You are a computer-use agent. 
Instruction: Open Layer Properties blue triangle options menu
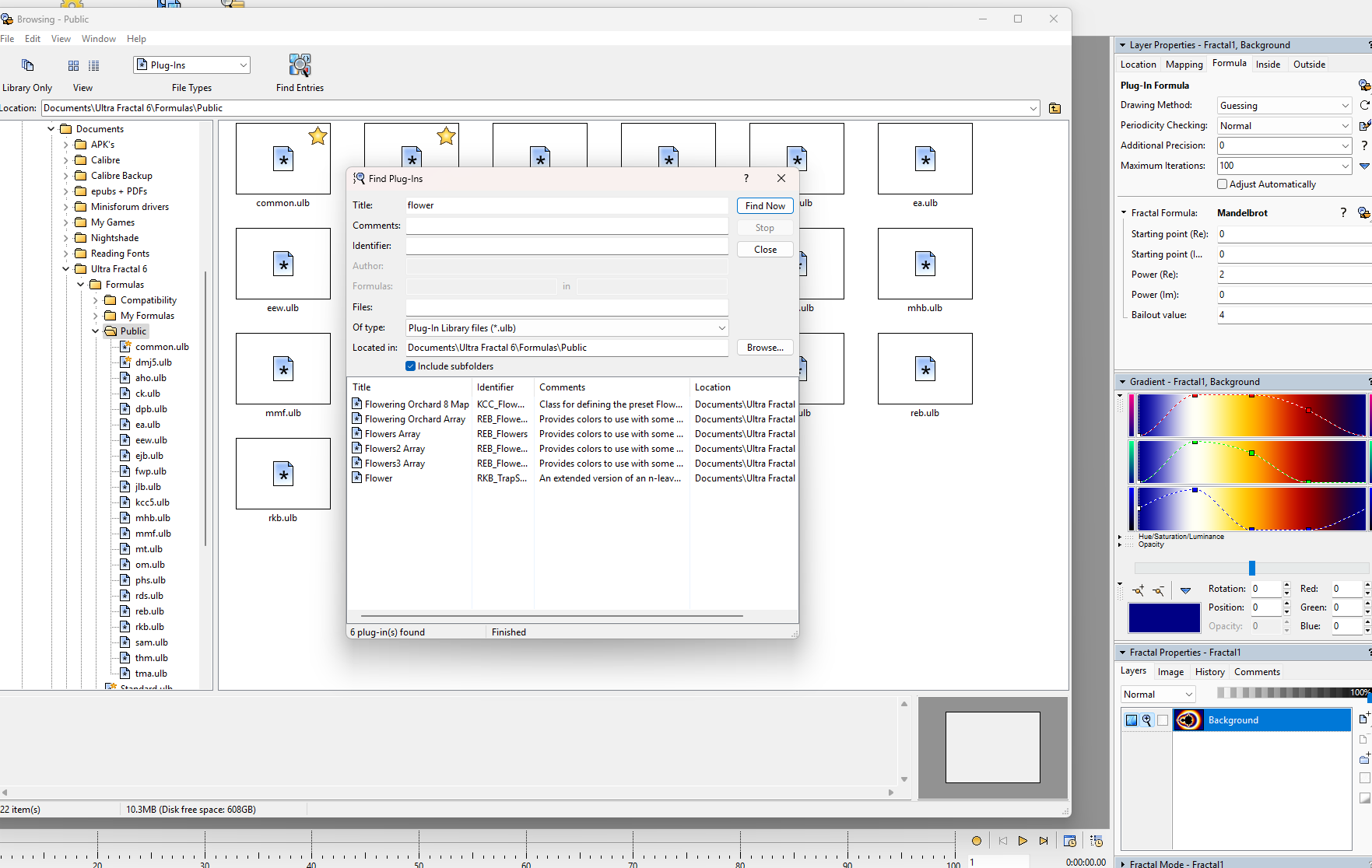(1364, 166)
